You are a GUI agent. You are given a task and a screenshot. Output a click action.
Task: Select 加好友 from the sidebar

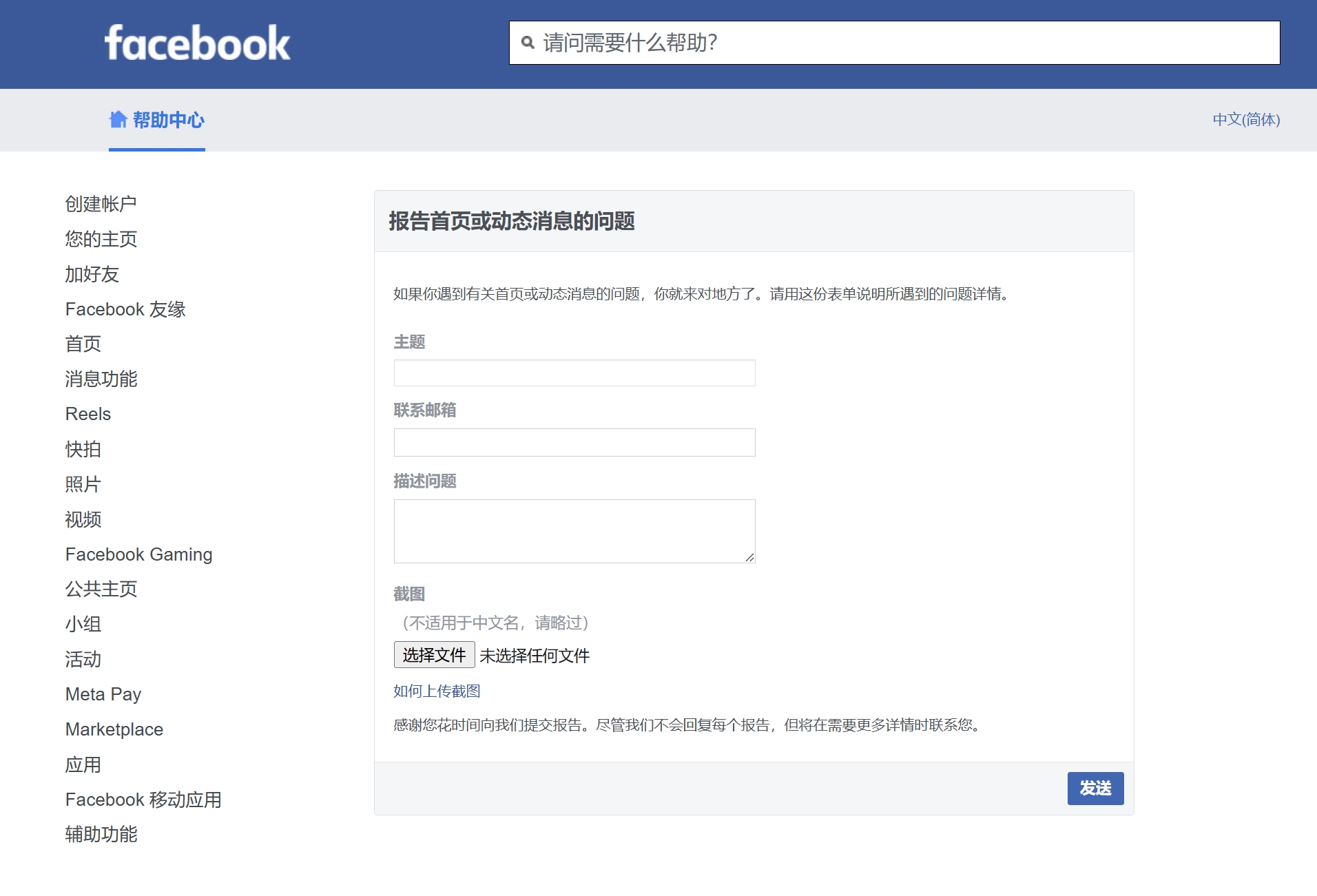coord(92,274)
